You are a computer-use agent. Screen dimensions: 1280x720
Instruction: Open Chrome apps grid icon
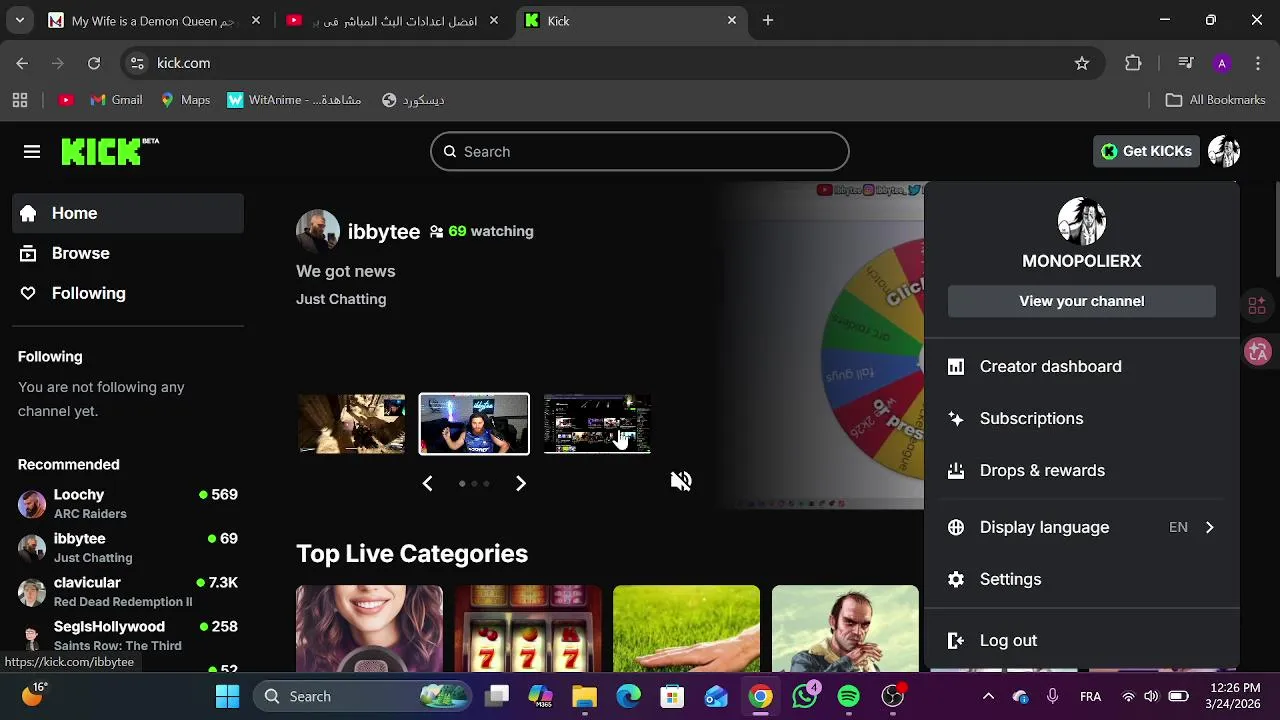(x=20, y=100)
